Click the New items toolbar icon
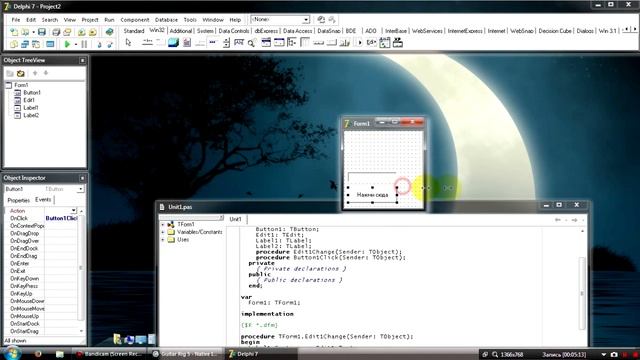 pos(14,31)
